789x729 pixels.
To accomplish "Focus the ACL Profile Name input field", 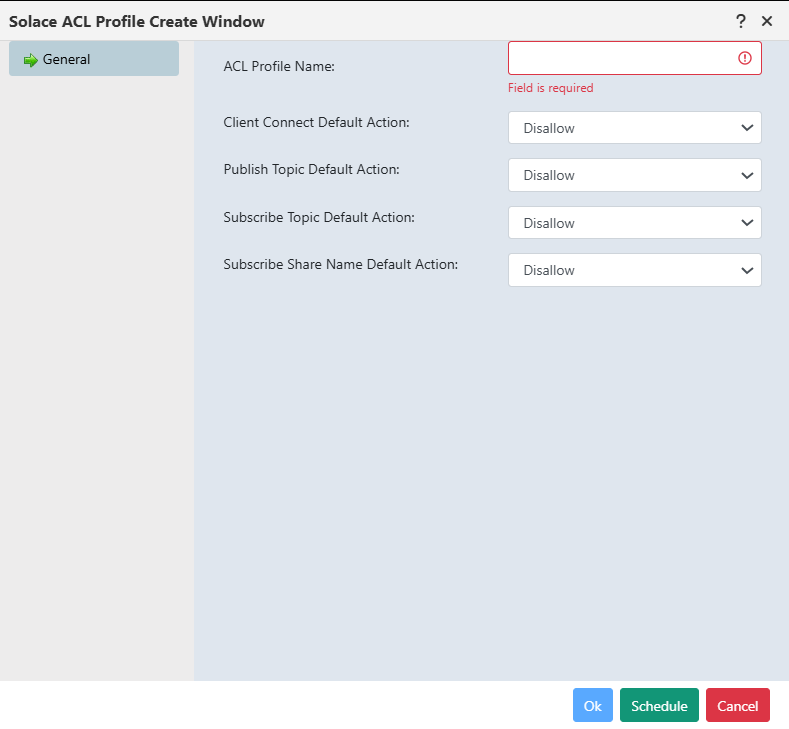I will [635, 58].
